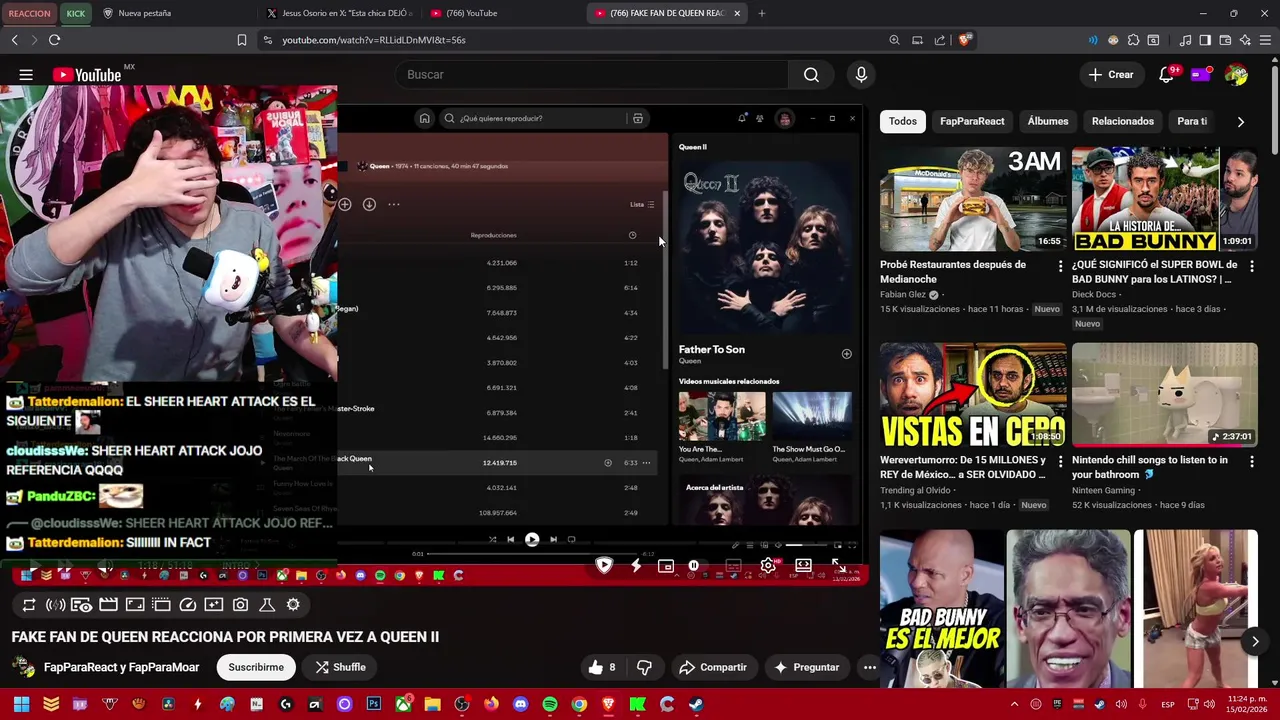Open the YouTube account avatar menu
This screenshot has width=1280, height=720.
[1237, 75]
